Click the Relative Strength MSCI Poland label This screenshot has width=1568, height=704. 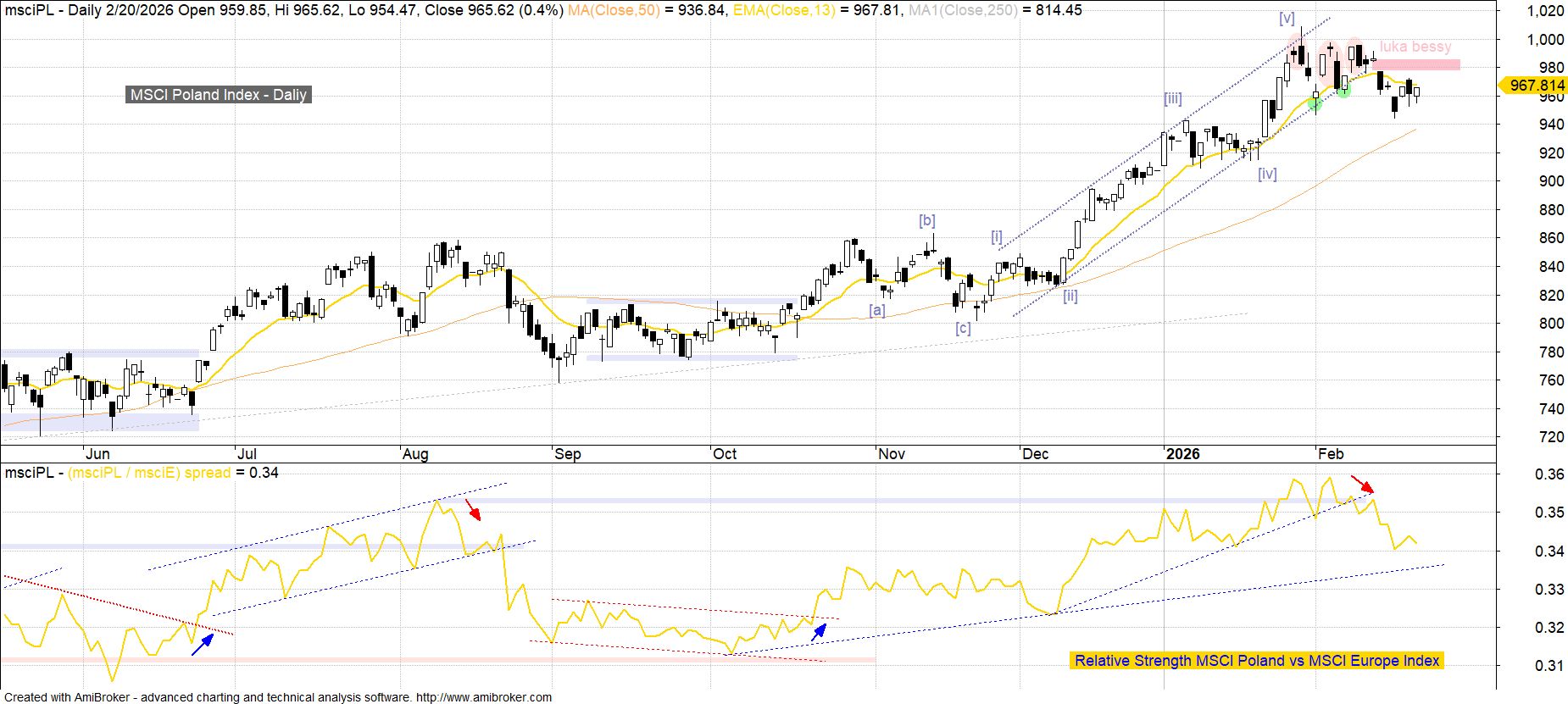(1256, 661)
